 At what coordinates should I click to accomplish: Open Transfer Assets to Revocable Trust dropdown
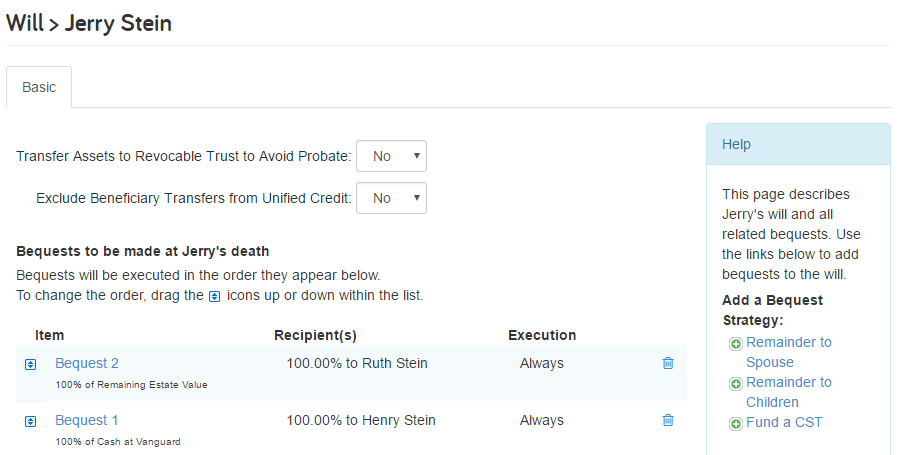tap(391, 156)
